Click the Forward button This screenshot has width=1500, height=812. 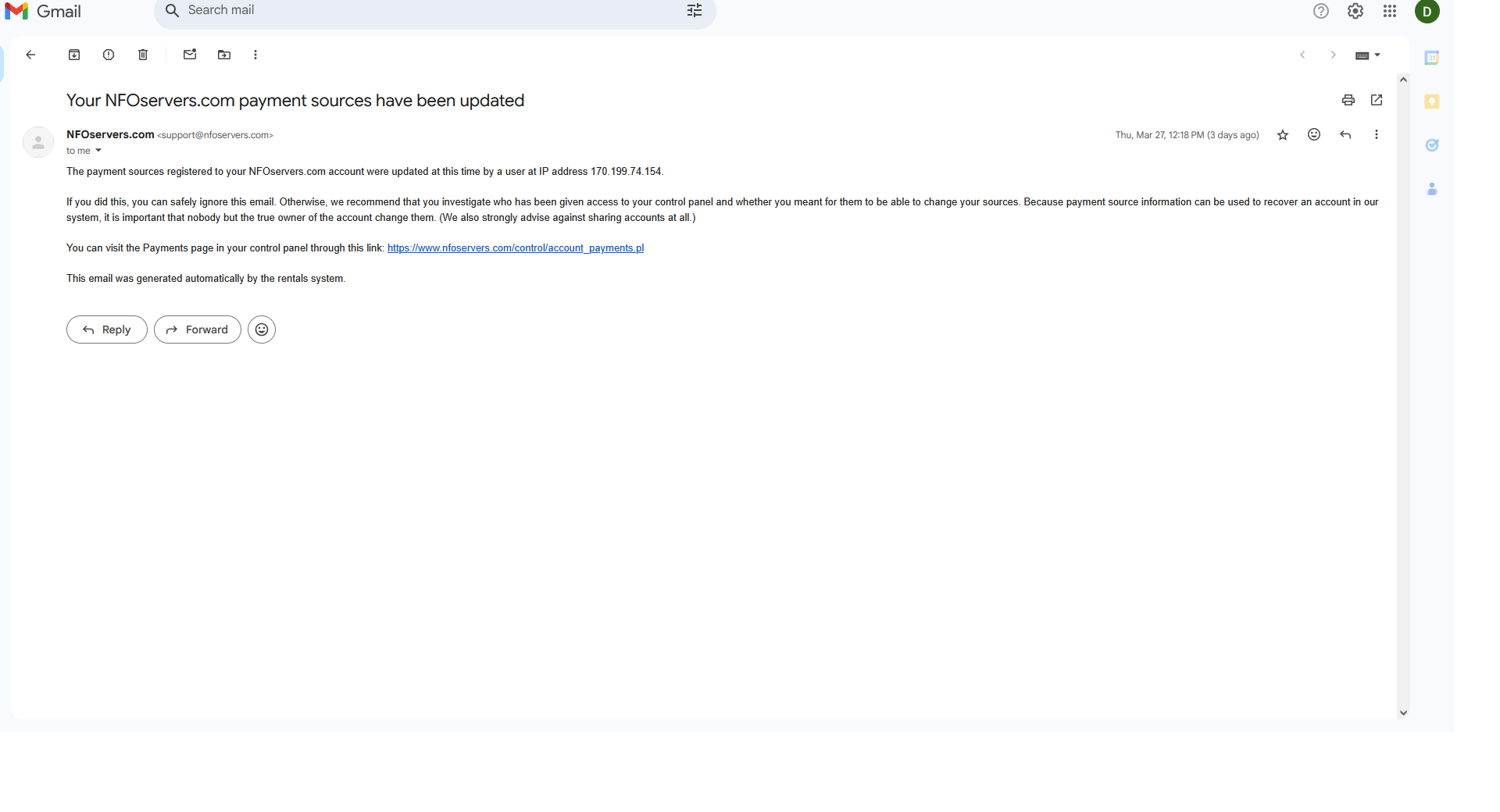[198, 329]
